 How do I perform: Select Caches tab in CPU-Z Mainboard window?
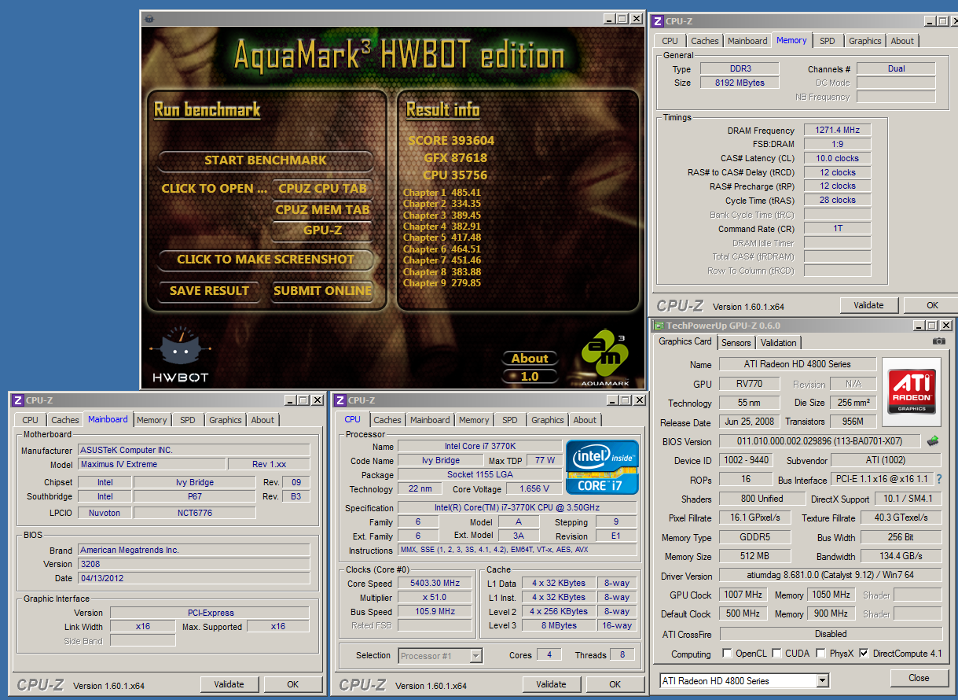click(65, 420)
